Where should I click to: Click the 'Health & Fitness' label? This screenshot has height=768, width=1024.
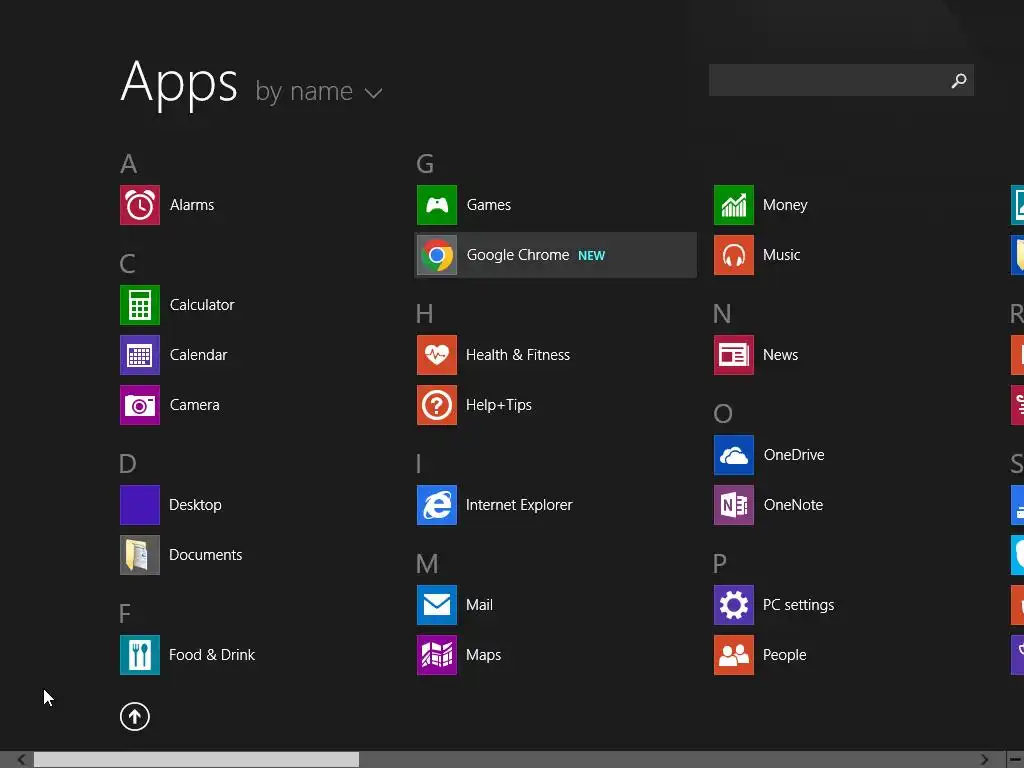point(518,355)
